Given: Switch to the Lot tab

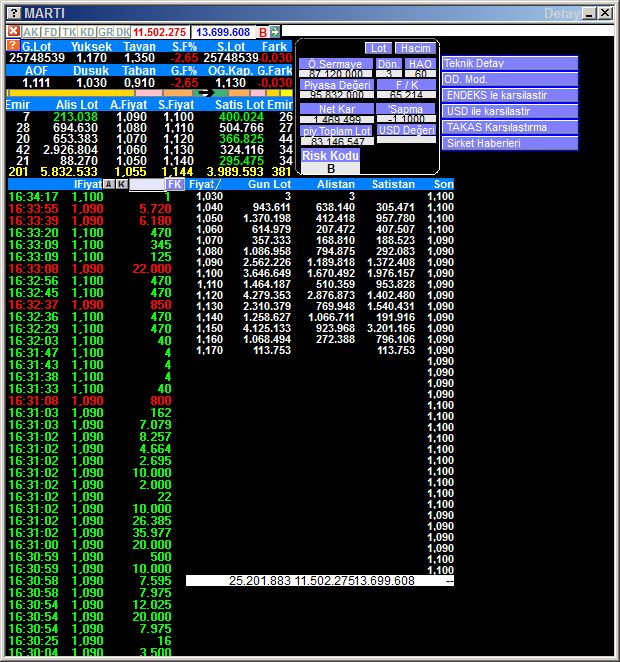Looking at the screenshot, I should point(379,48).
